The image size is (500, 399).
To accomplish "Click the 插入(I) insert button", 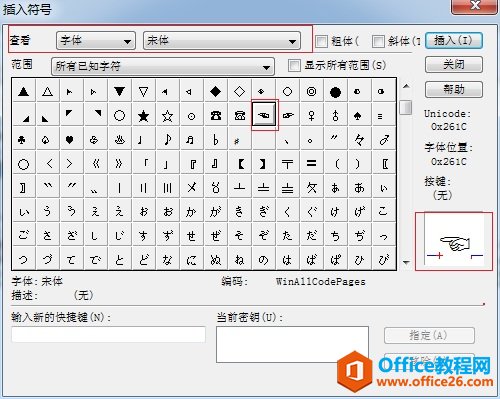I will pyautogui.click(x=454, y=41).
